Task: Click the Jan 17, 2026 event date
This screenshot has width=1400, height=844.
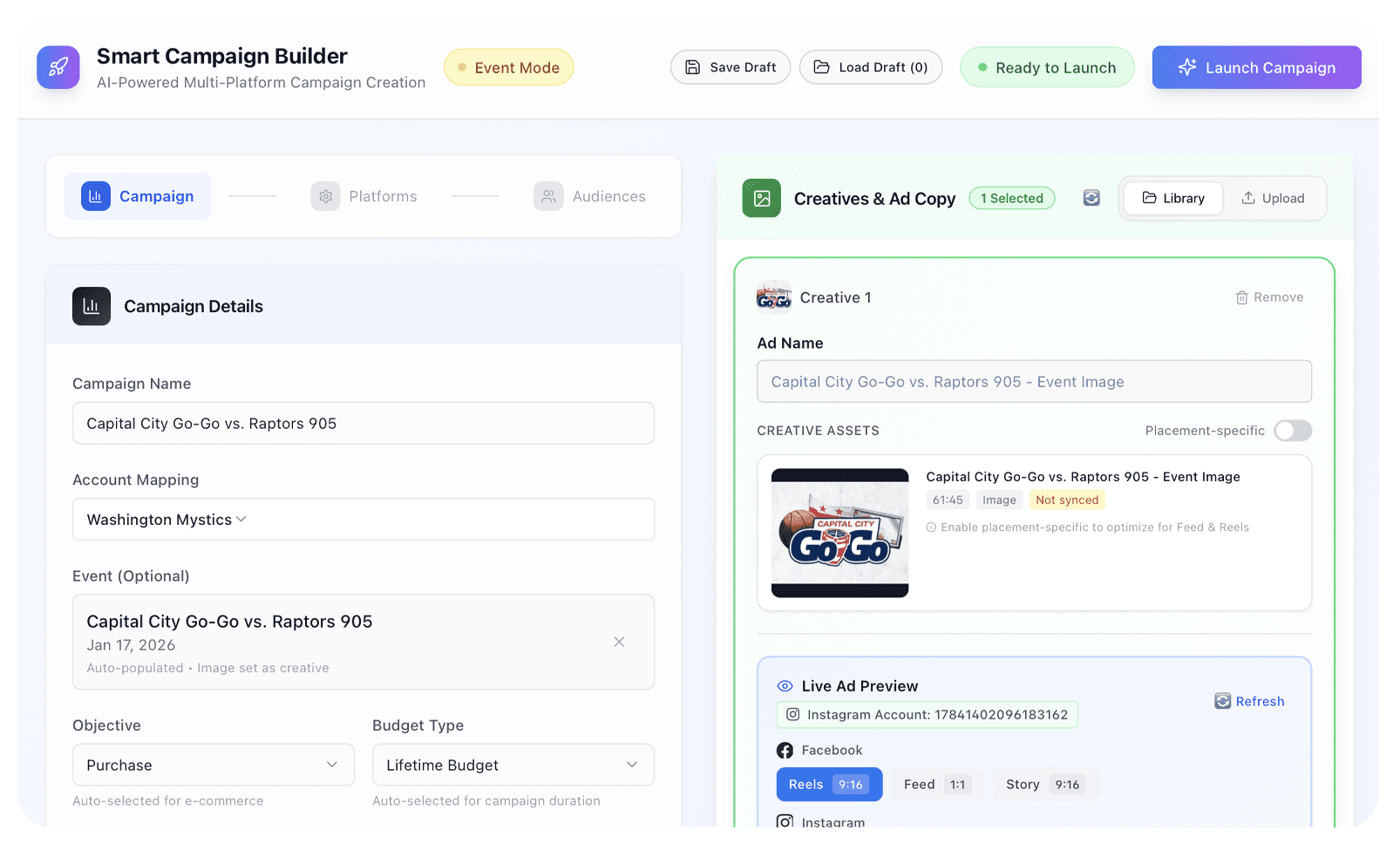Action: 131,645
